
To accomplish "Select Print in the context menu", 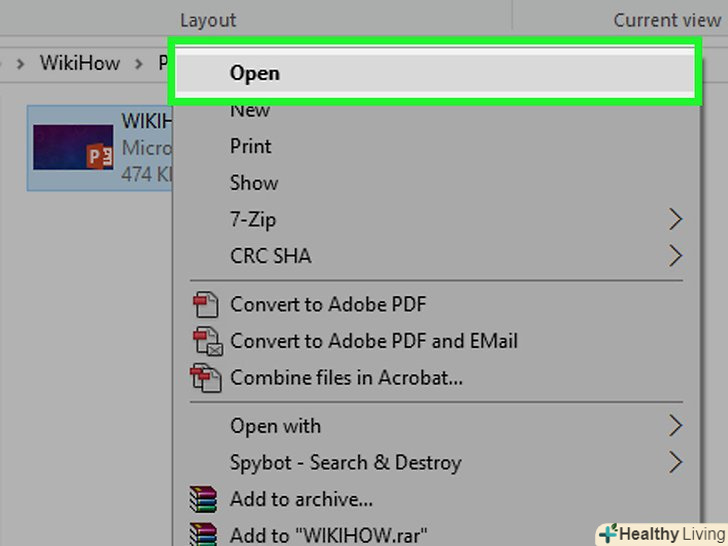I will coord(251,146).
